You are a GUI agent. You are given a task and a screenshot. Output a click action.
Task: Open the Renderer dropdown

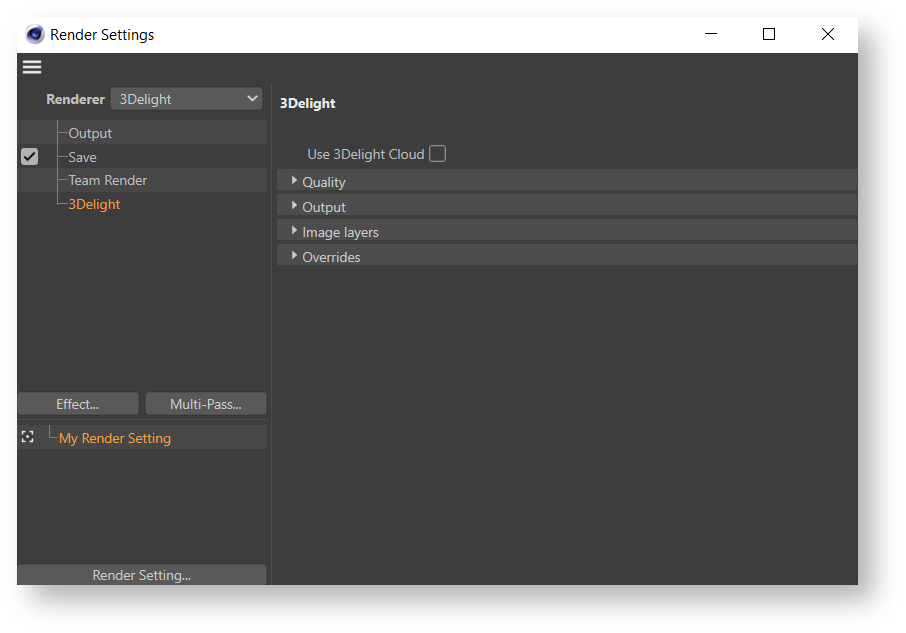pos(187,99)
